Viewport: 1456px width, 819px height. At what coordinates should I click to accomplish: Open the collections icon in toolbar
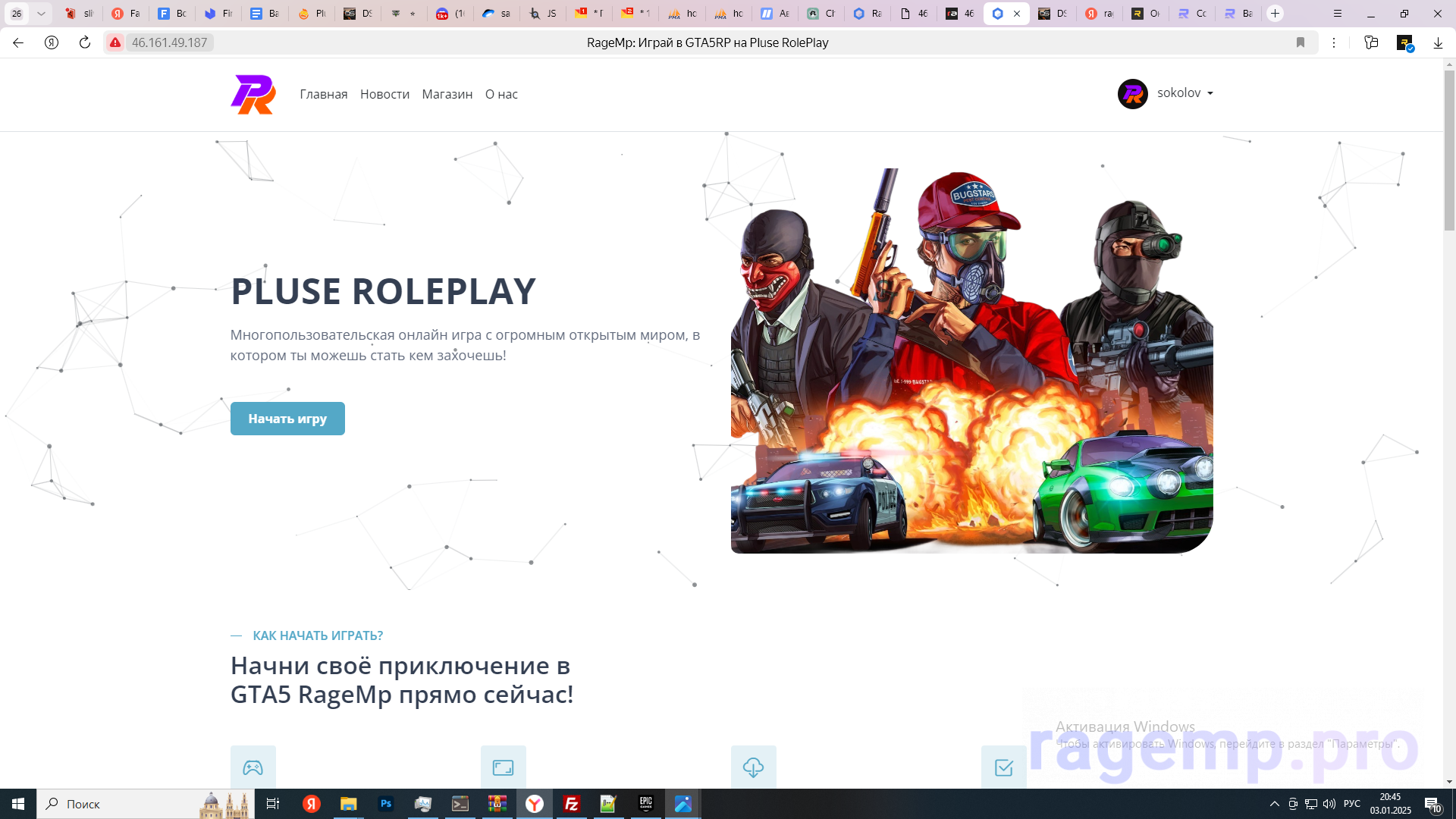tap(1371, 42)
